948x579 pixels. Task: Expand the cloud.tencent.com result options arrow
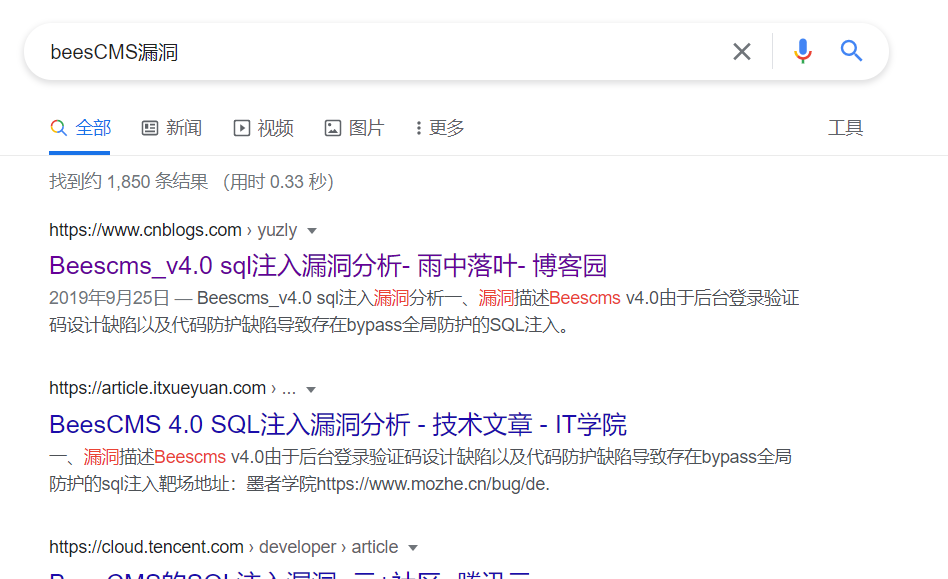pyautogui.click(x=413, y=548)
